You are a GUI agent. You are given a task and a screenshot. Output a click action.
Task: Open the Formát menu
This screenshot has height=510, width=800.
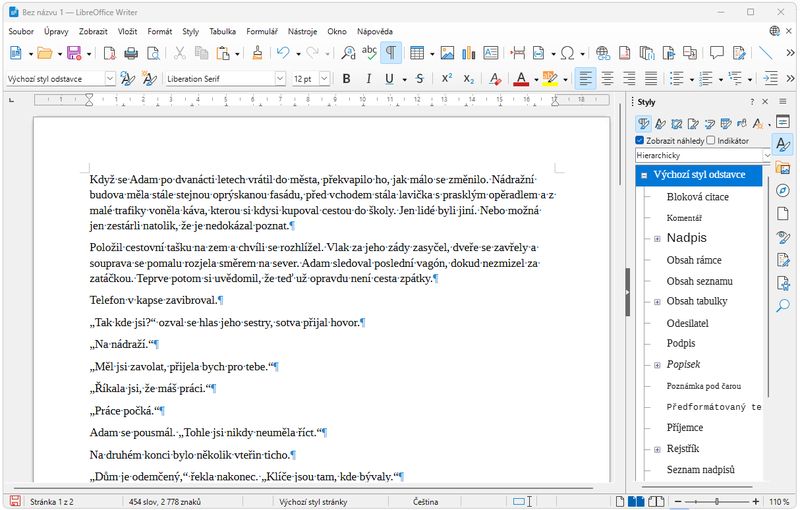(x=160, y=31)
